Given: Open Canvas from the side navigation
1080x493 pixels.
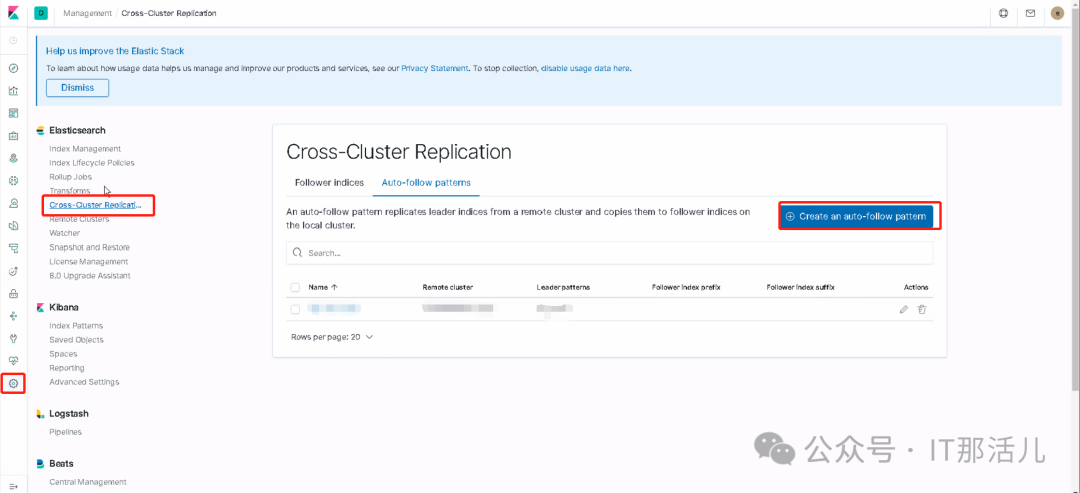Looking at the screenshot, I should (13, 136).
